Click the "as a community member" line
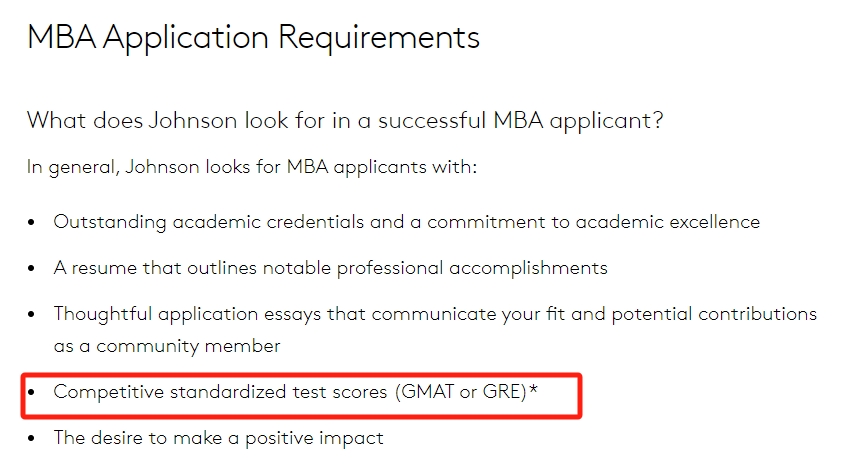This screenshot has width=852, height=471. click(167, 346)
